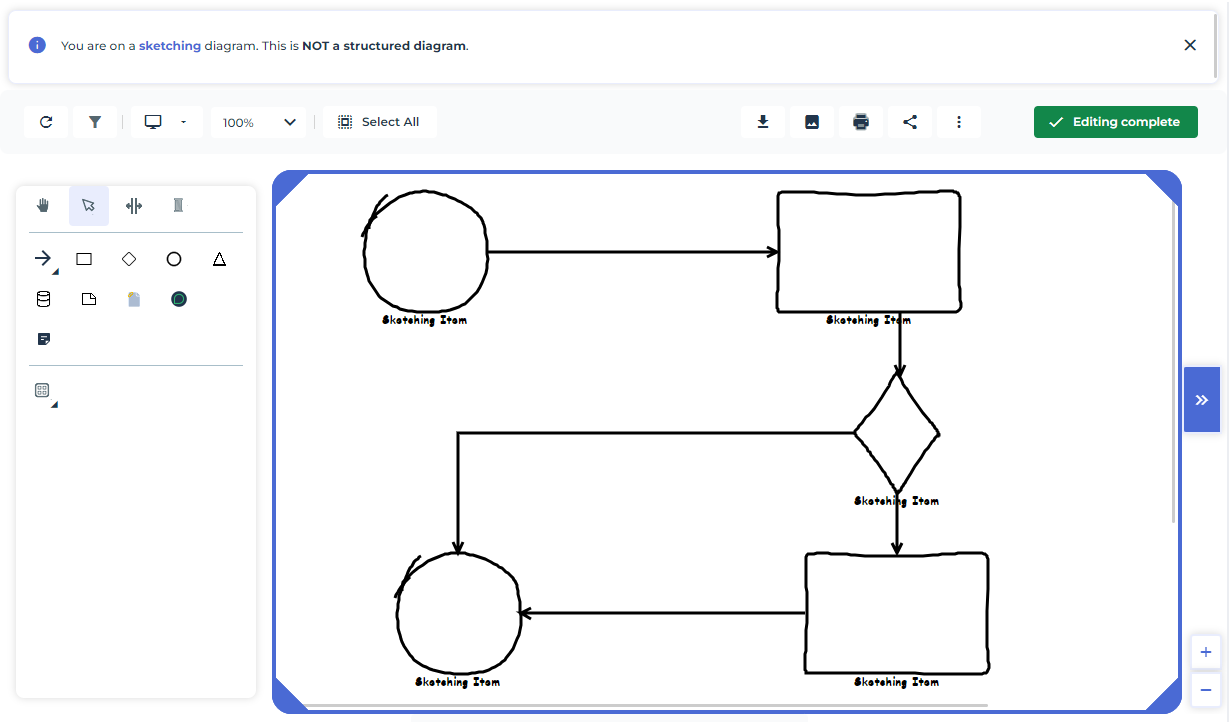Open the 100% zoom level dropdown
The image size is (1229, 722).
click(259, 122)
